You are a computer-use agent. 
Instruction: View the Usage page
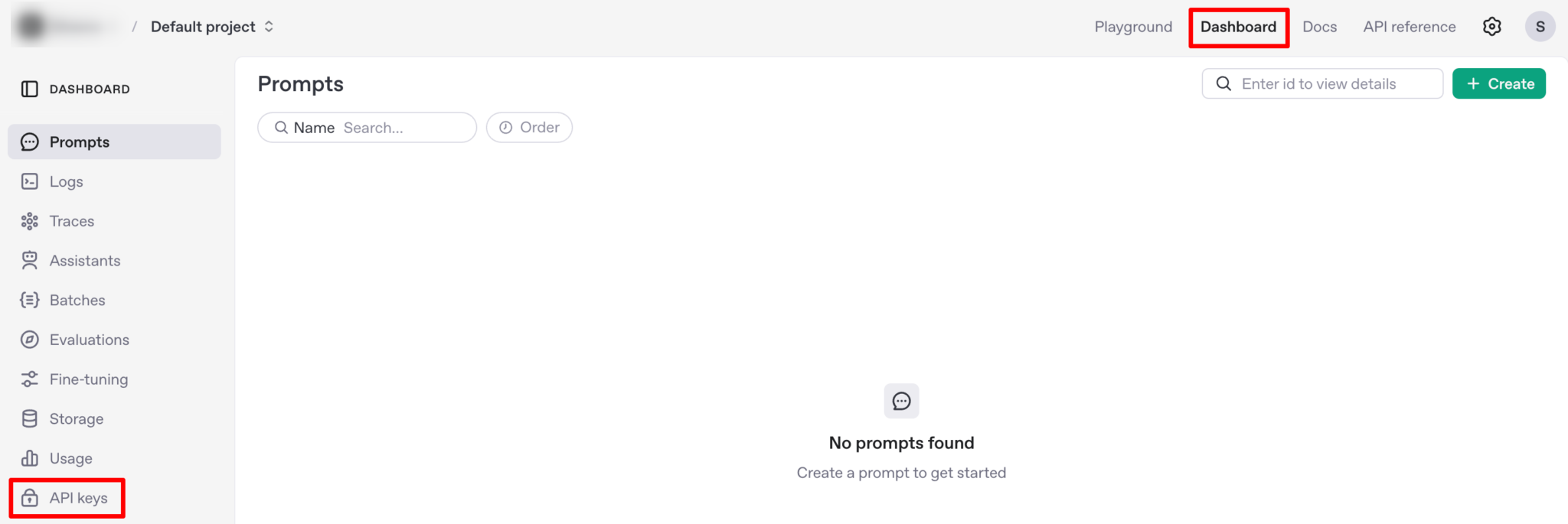point(70,458)
